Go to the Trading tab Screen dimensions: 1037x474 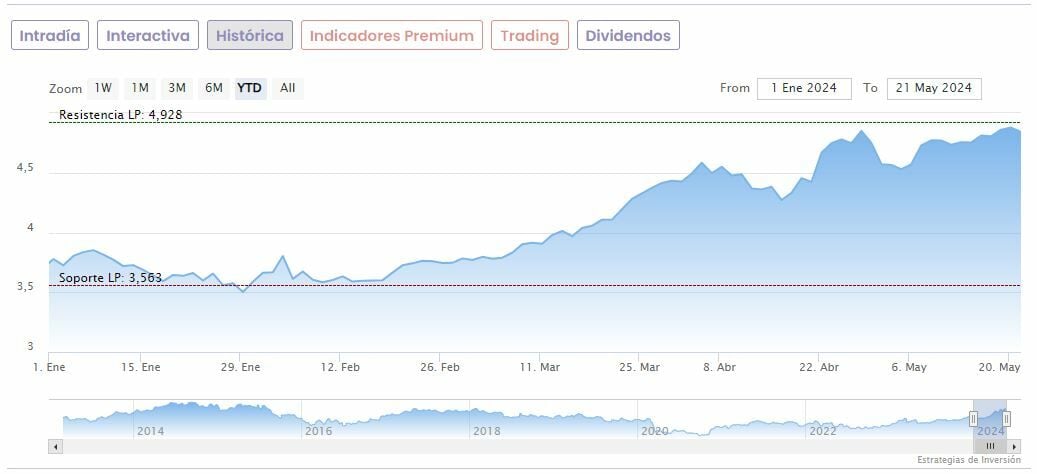click(530, 36)
